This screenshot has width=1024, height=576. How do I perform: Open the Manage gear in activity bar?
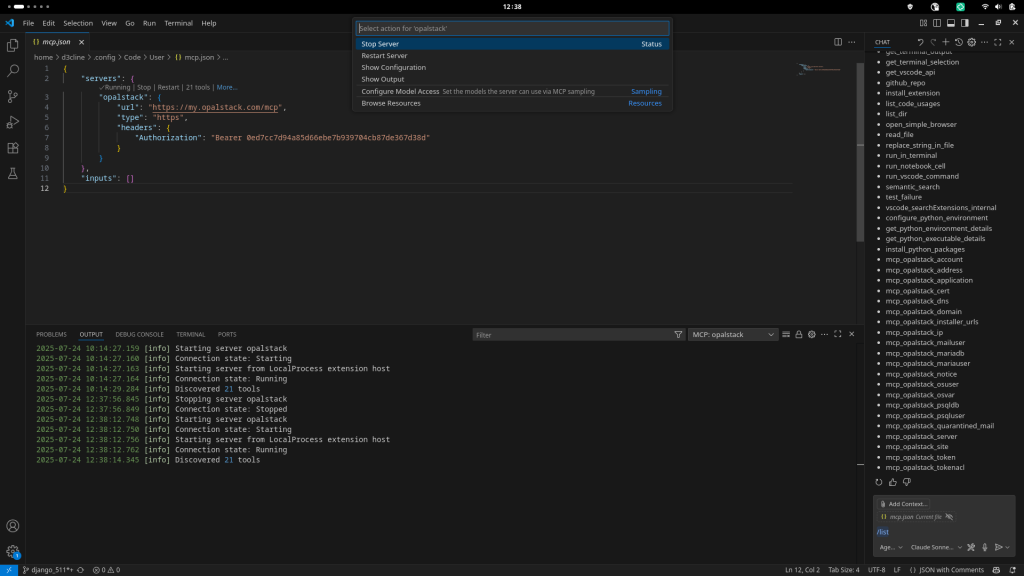pyautogui.click(x=12, y=552)
